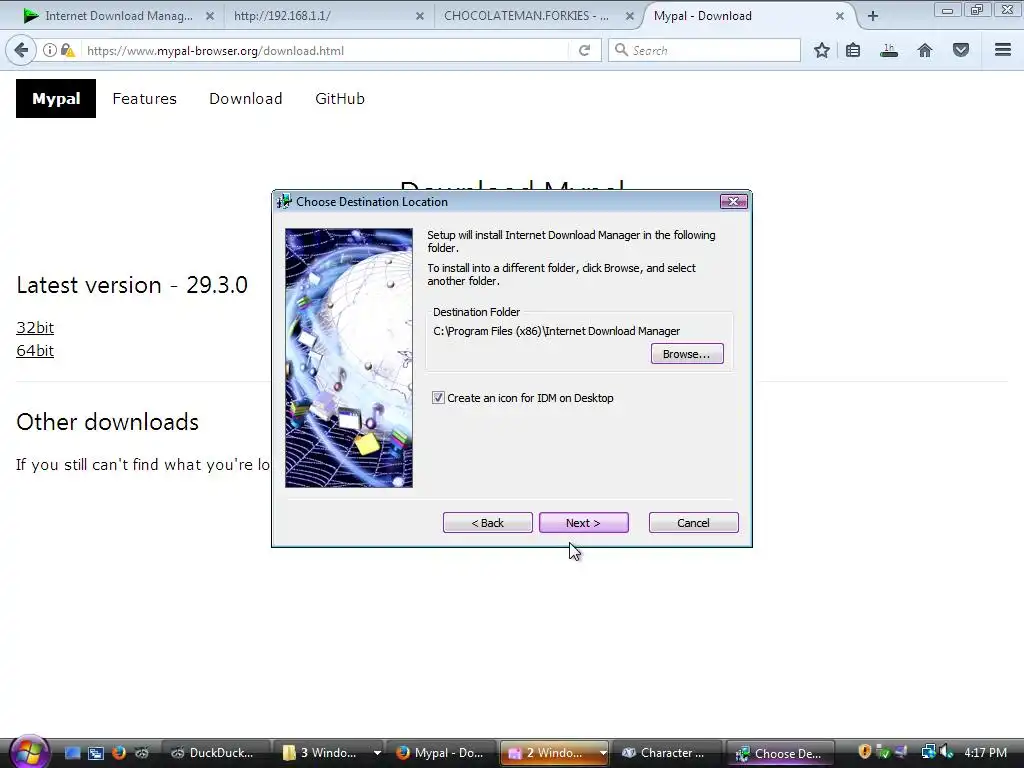The image size is (1024, 768).
Task: Click the 4:17 PM clock
Action: (985, 753)
